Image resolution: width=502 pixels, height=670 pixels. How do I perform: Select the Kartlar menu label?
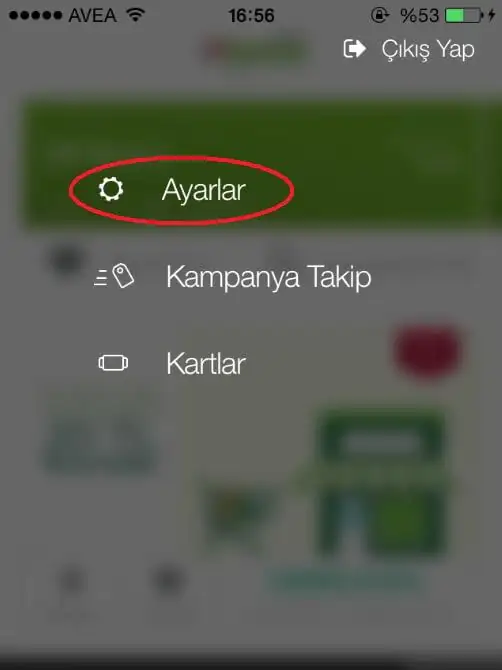(206, 364)
